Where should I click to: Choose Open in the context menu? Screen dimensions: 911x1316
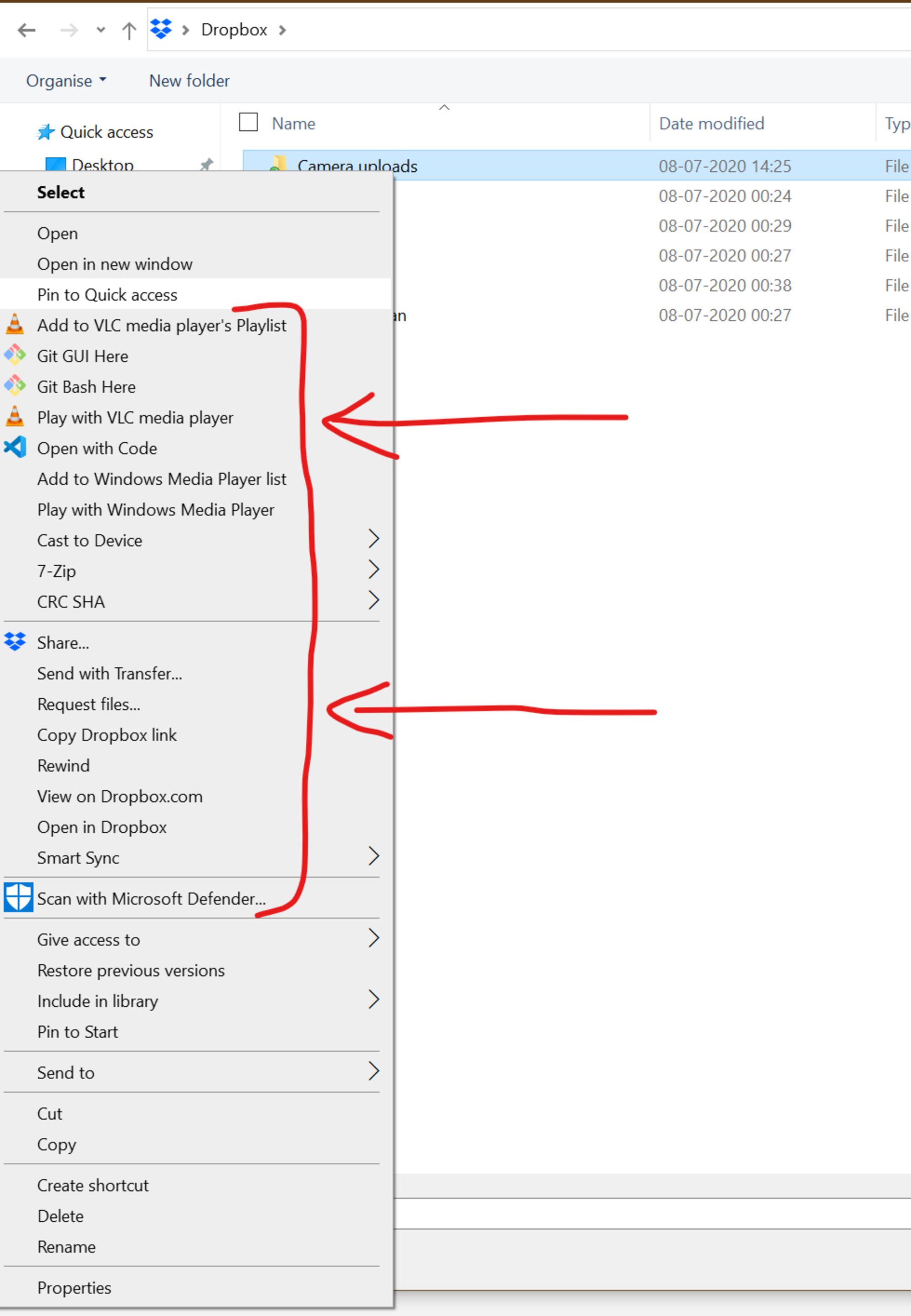tap(195, 233)
